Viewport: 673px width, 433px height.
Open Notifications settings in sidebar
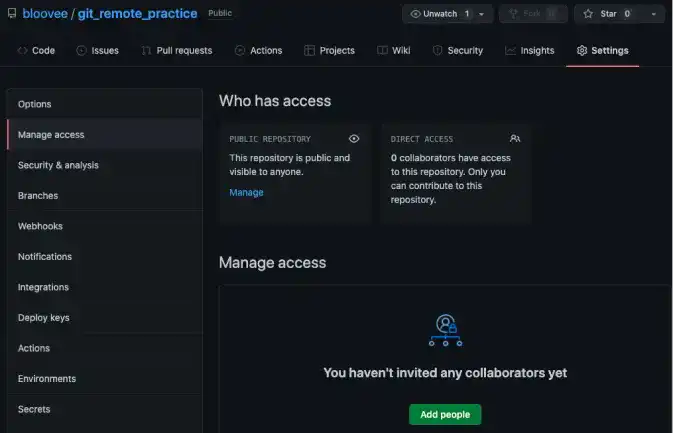pos(105,256)
